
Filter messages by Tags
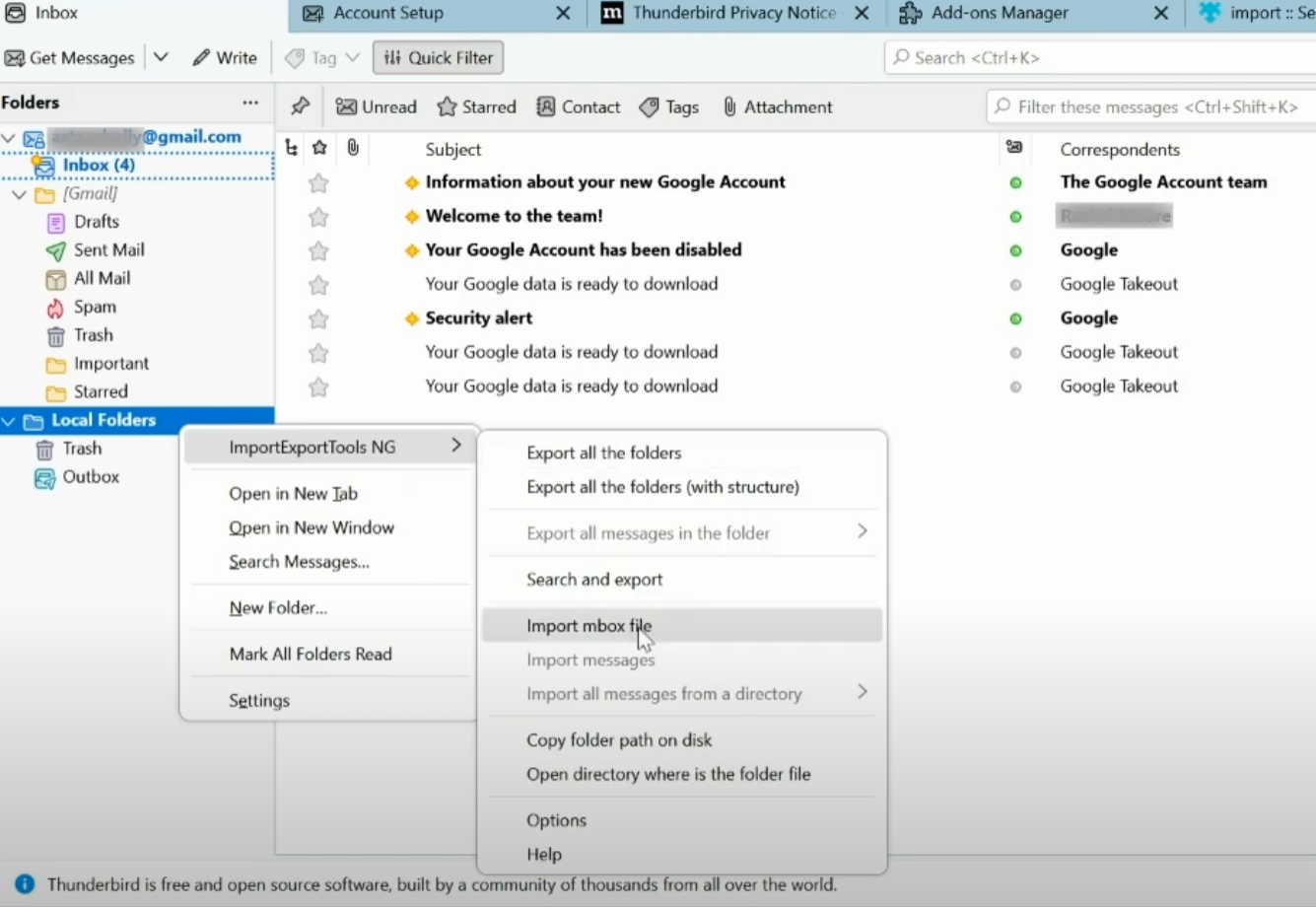point(669,107)
